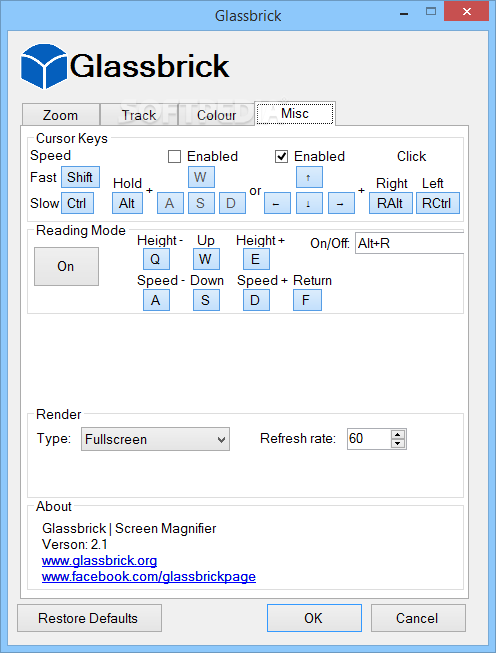The height and width of the screenshot is (653, 496).
Task: Decrease the refresh rate with the down spinner
Action: (x=398, y=444)
